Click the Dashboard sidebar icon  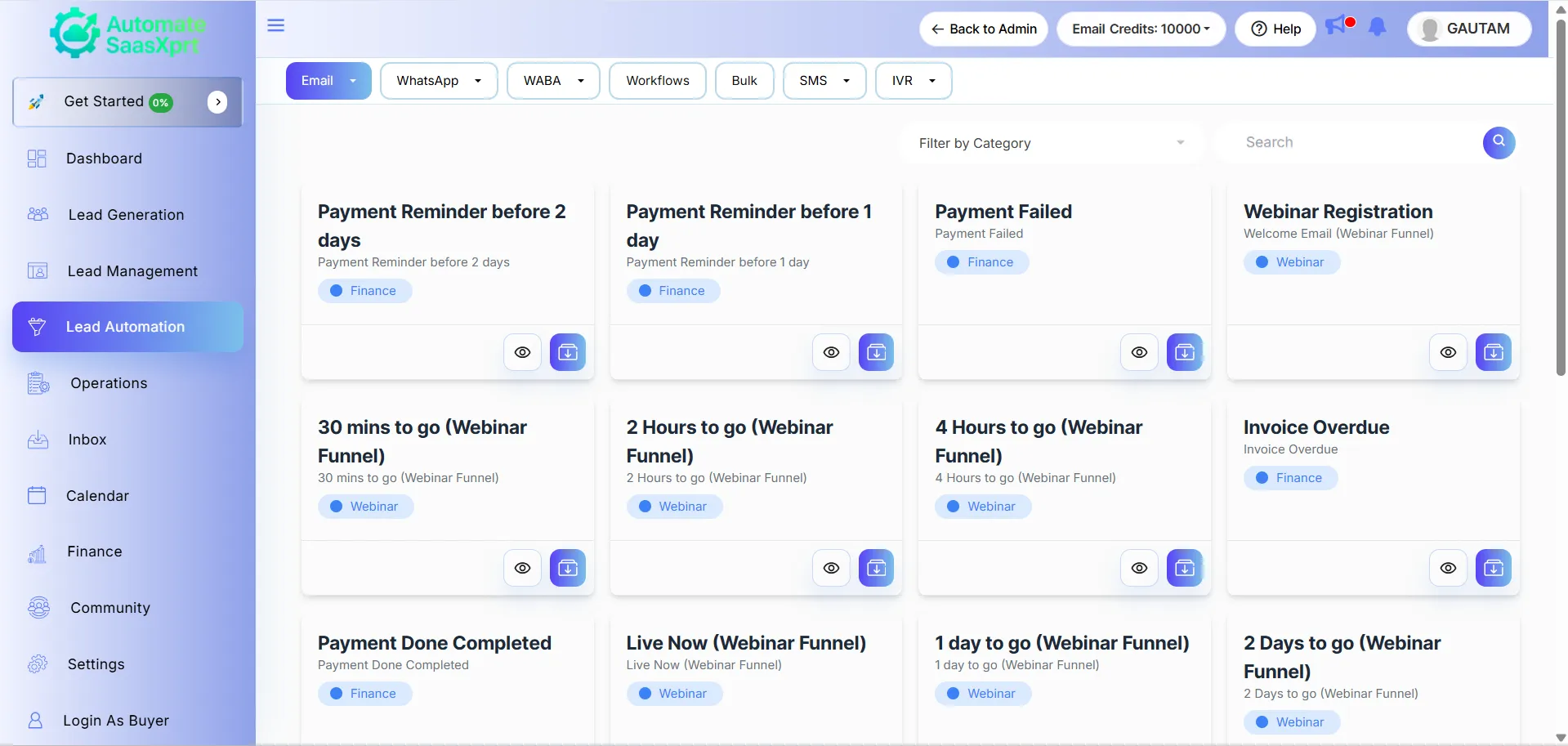tap(37, 159)
